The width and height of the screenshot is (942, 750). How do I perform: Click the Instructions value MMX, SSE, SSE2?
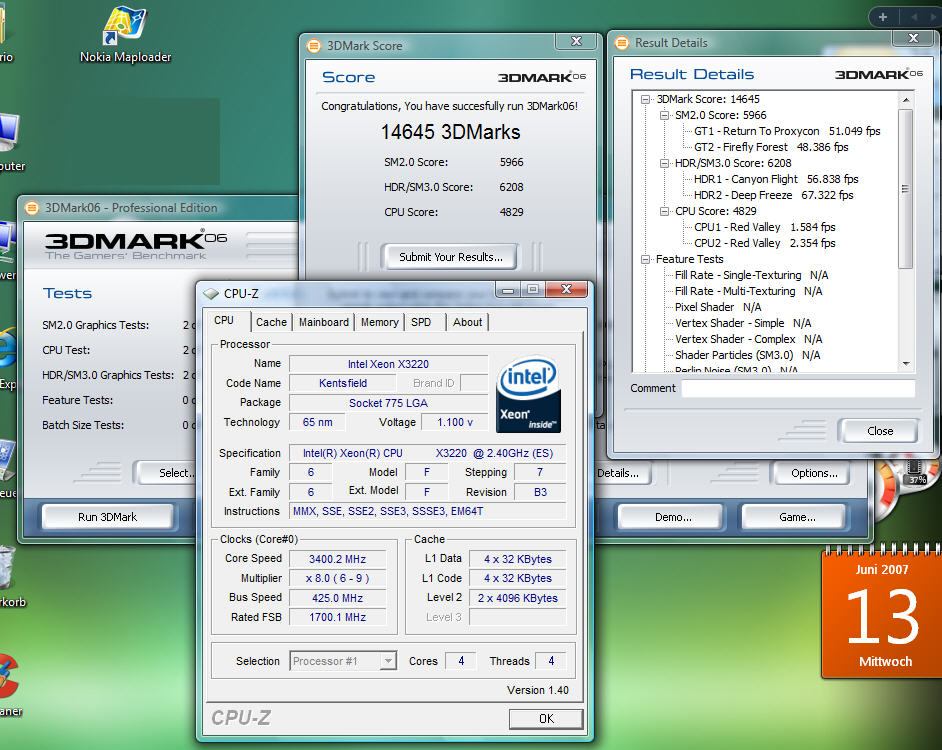pyautogui.click(x=427, y=511)
